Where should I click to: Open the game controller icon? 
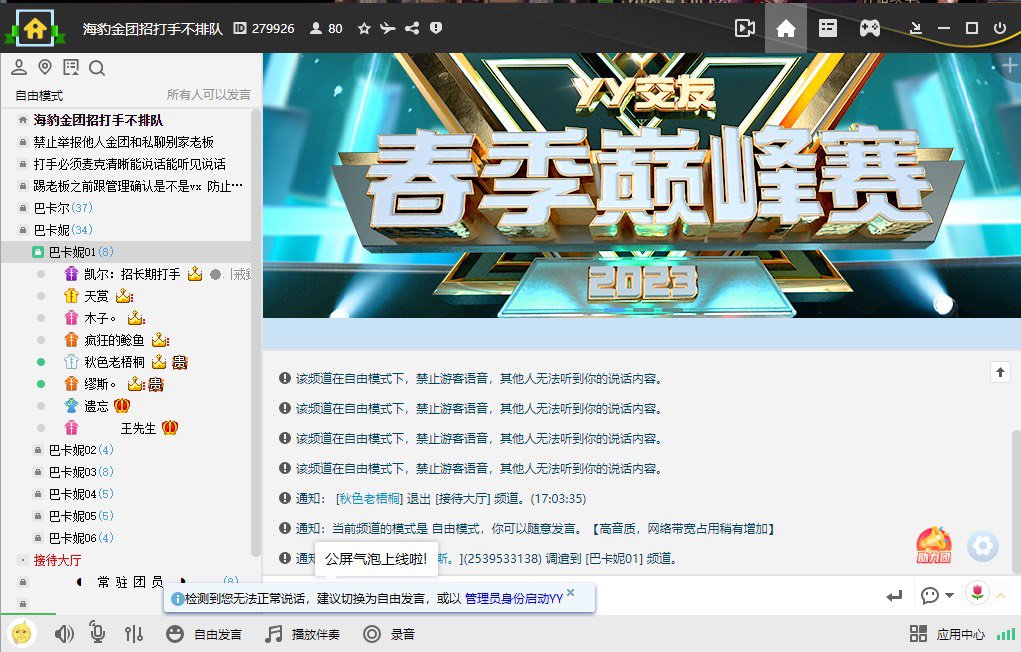click(869, 28)
